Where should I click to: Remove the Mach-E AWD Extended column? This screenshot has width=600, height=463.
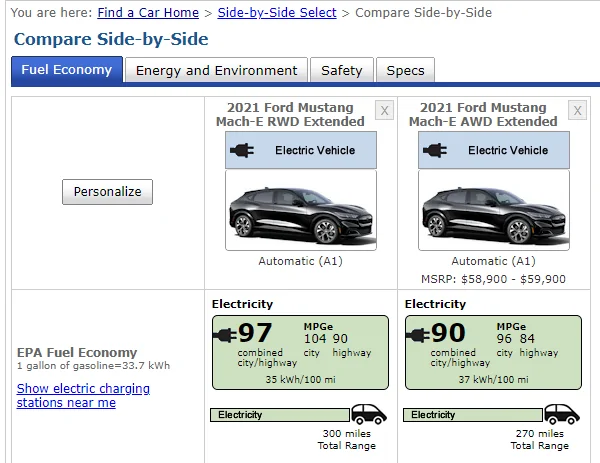(577, 110)
